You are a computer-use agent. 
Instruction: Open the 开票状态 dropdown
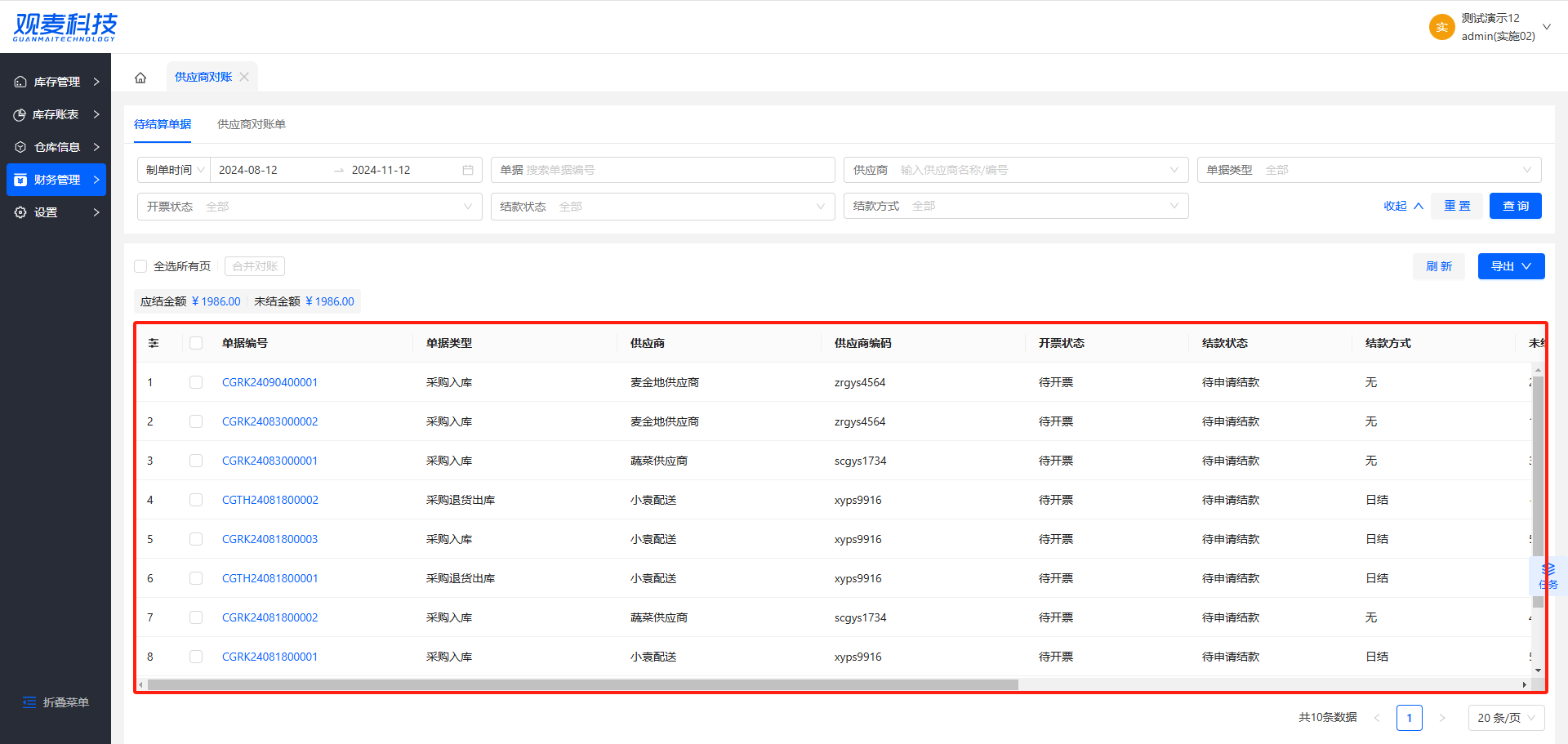[x=310, y=207]
